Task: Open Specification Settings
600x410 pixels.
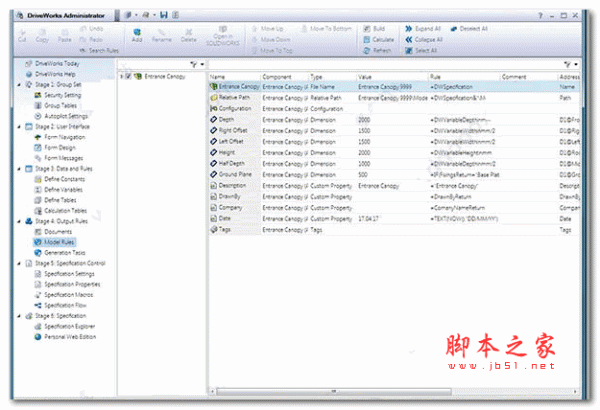Action: coord(65,274)
